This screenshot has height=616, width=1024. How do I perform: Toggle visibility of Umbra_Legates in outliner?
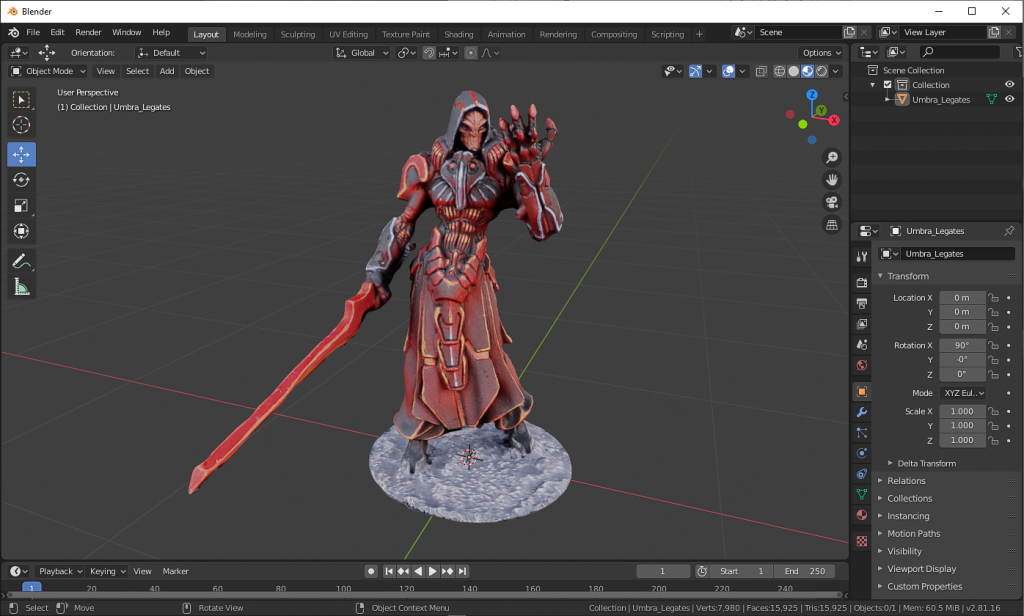(x=1009, y=99)
